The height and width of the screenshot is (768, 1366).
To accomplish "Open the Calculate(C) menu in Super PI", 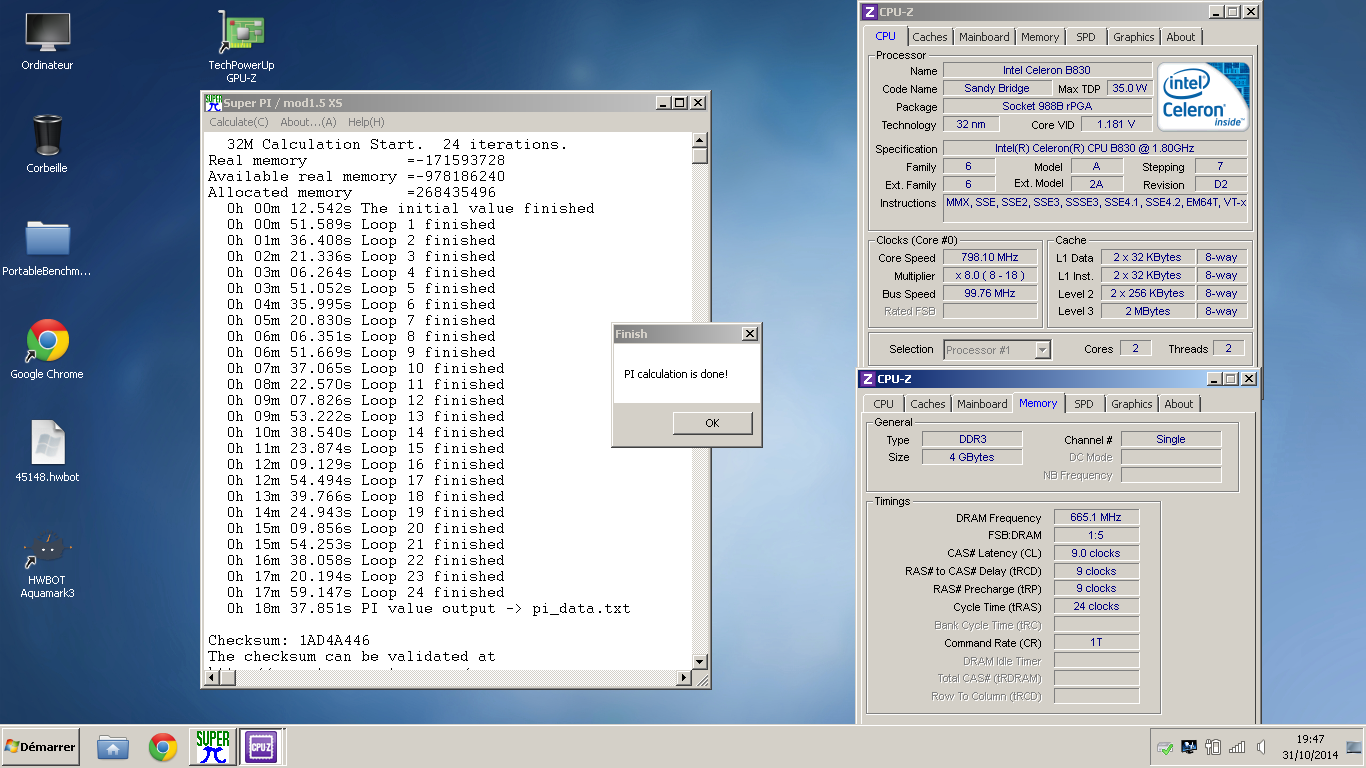I will point(239,122).
